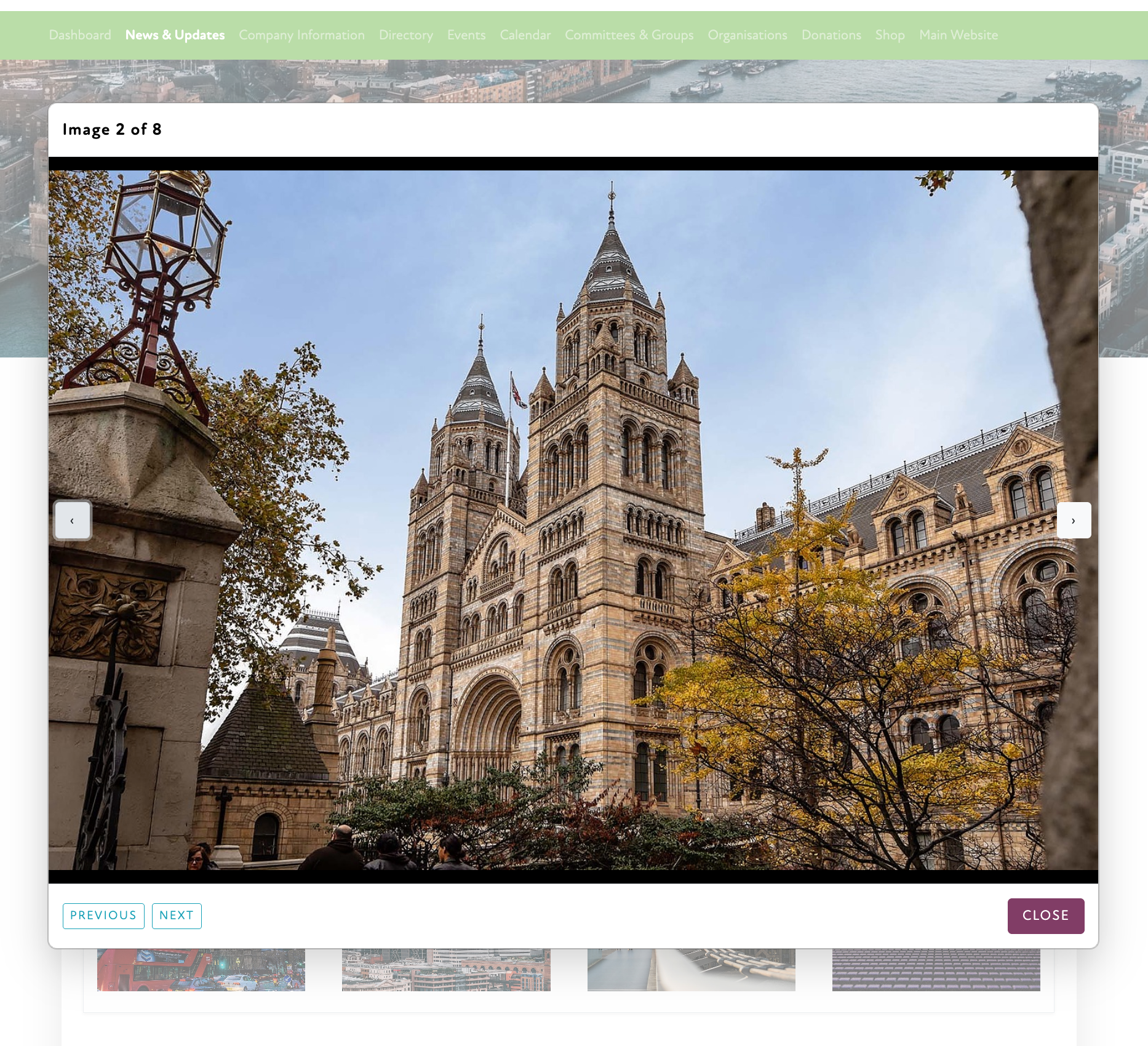Select the city rooftops thumbnail

pyautogui.click(x=446, y=970)
